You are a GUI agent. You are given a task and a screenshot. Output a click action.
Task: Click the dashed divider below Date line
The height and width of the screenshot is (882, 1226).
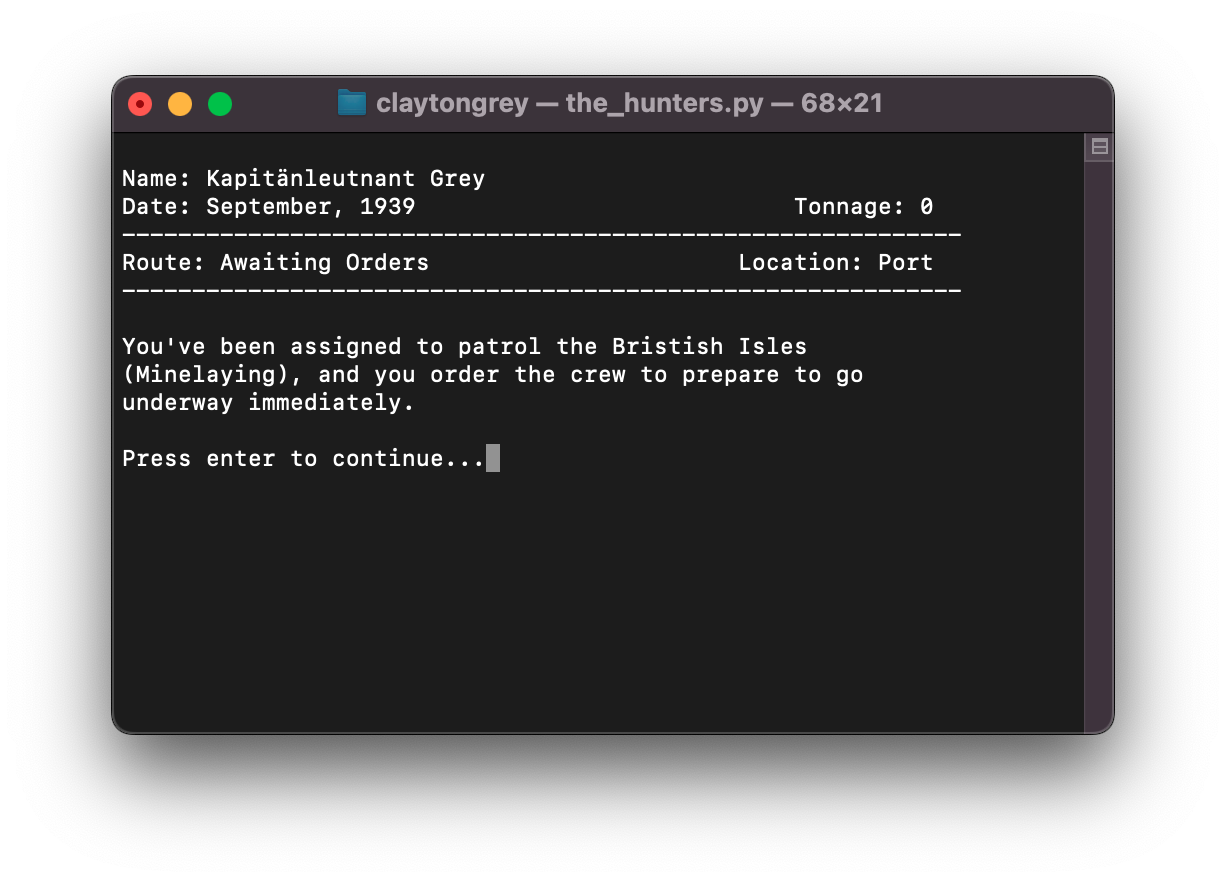pyautogui.click(x=541, y=235)
